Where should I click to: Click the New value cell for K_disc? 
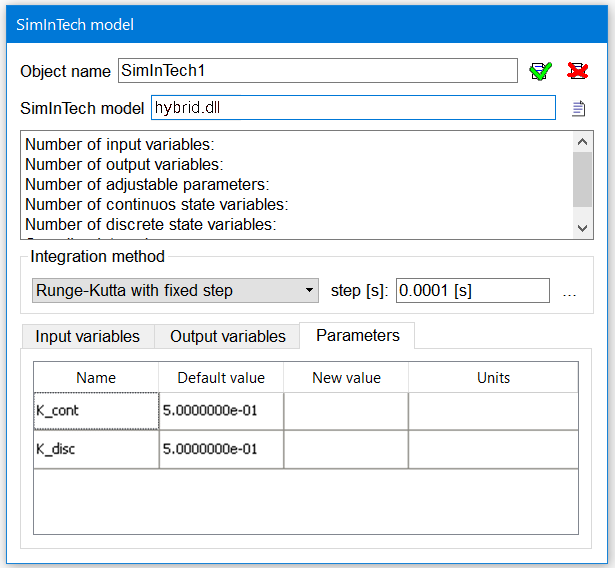click(x=346, y=449)
